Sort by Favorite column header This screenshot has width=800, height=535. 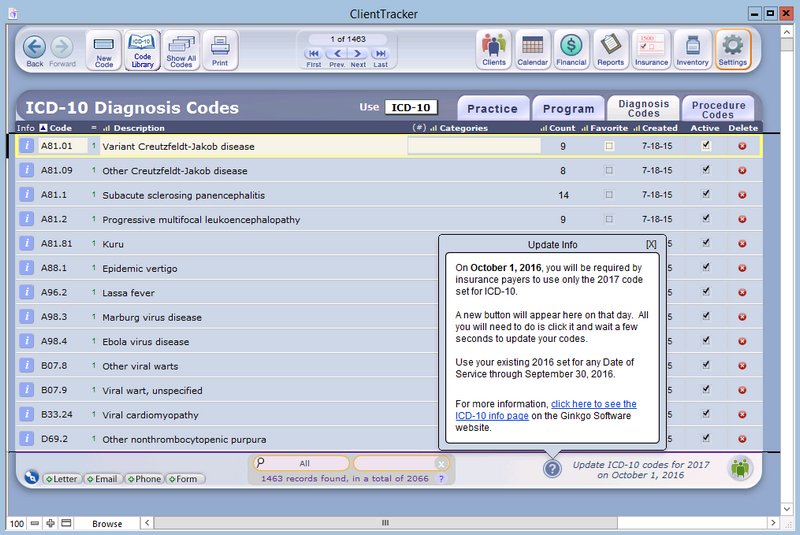tap(605, 128)
